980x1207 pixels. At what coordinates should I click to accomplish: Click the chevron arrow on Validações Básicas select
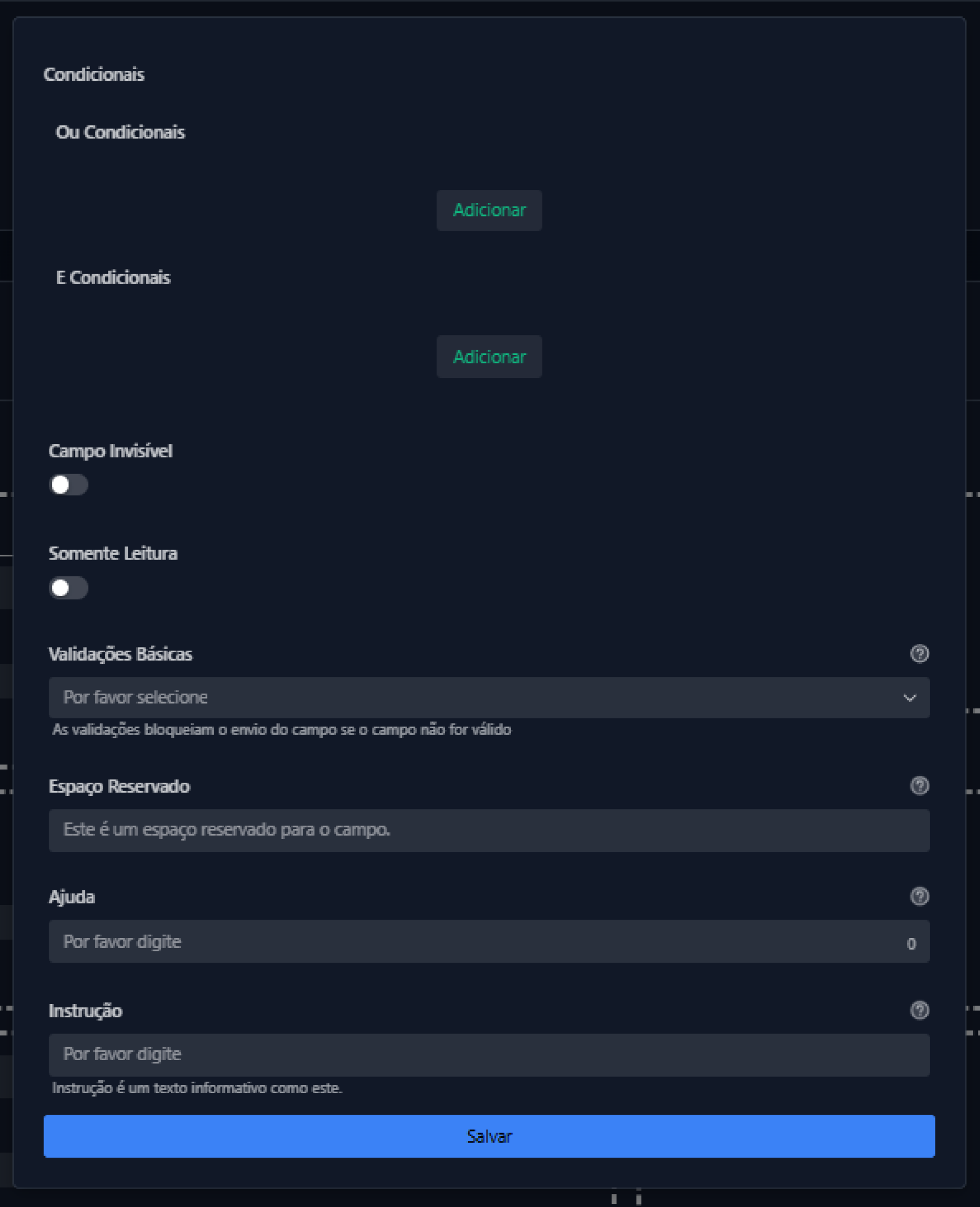coord(909,698)
